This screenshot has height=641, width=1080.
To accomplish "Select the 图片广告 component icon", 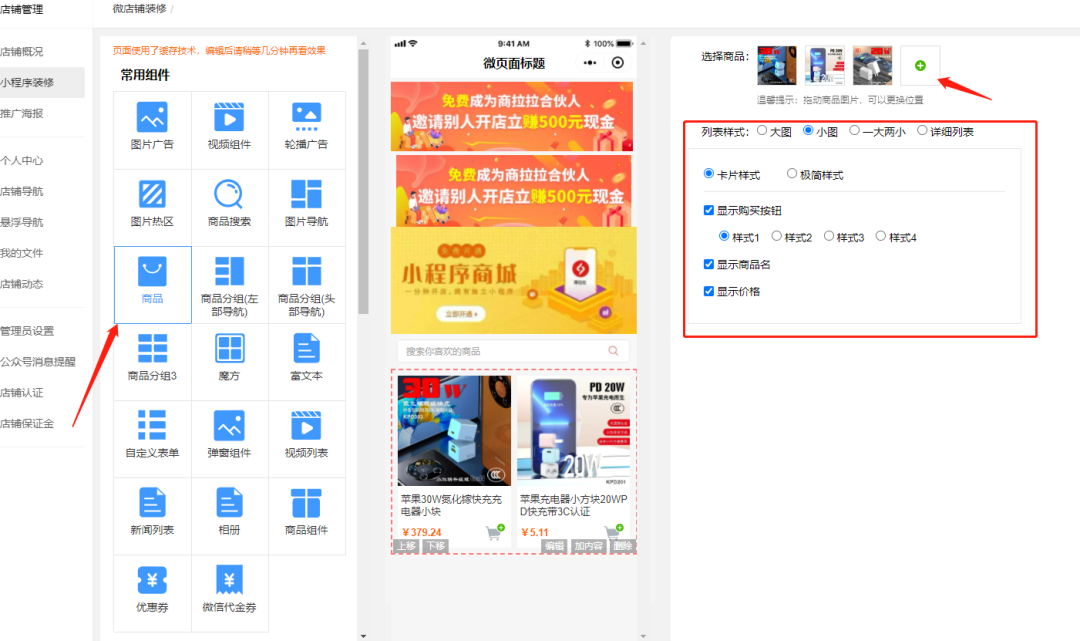I will pos(152,128).
